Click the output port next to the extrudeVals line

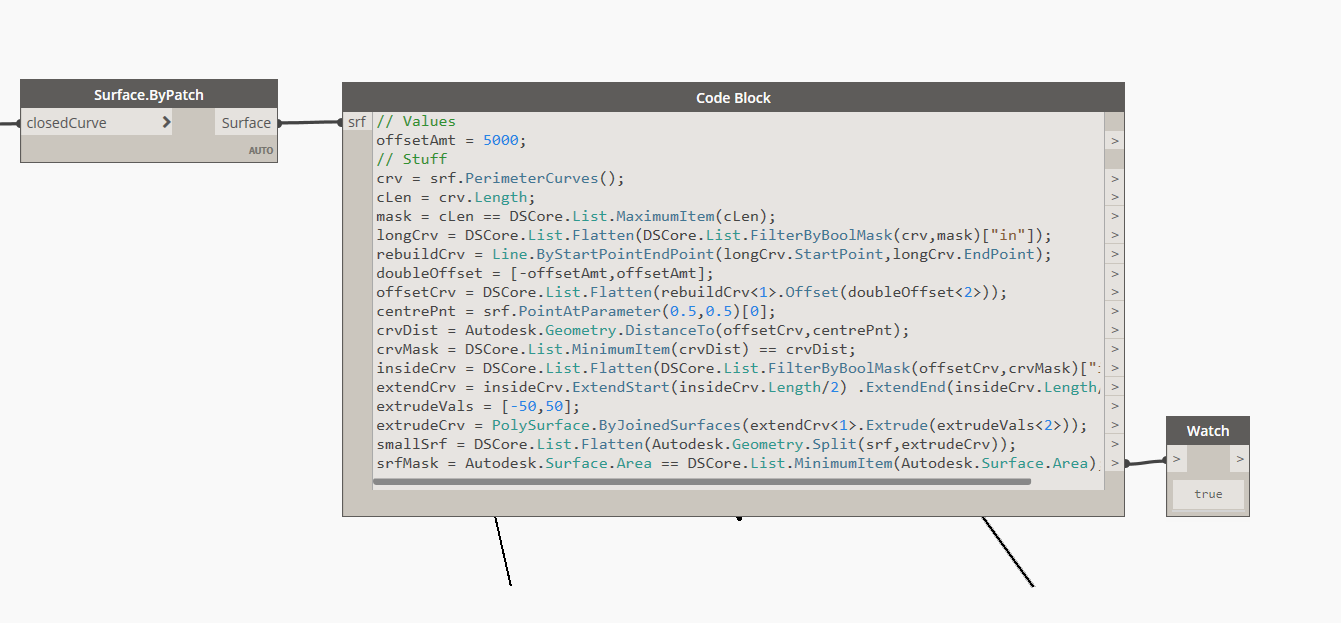pyautogui.click(x=1114, y=405)
